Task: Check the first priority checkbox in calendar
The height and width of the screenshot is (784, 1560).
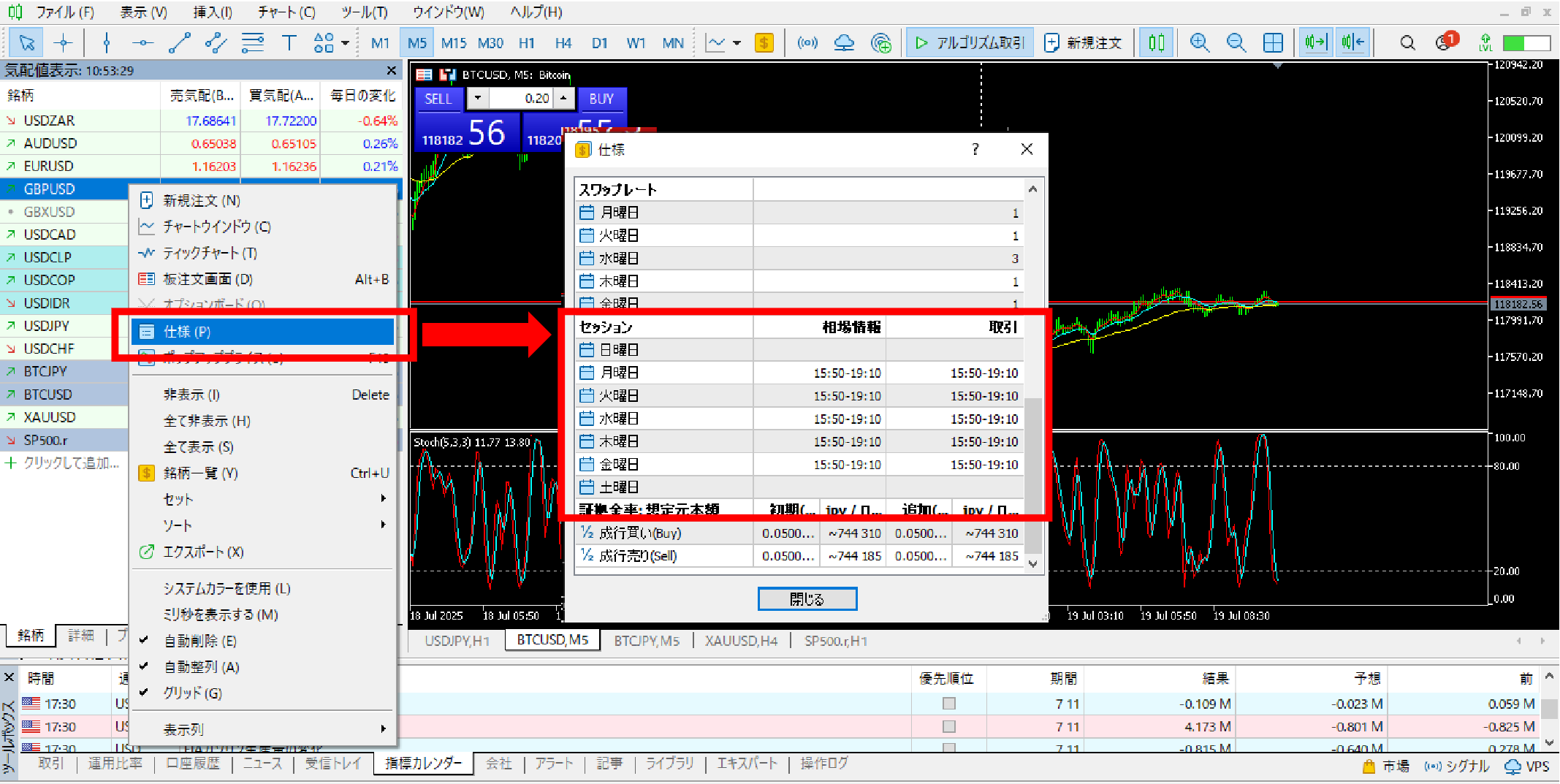Action: (x=948, y=704)
